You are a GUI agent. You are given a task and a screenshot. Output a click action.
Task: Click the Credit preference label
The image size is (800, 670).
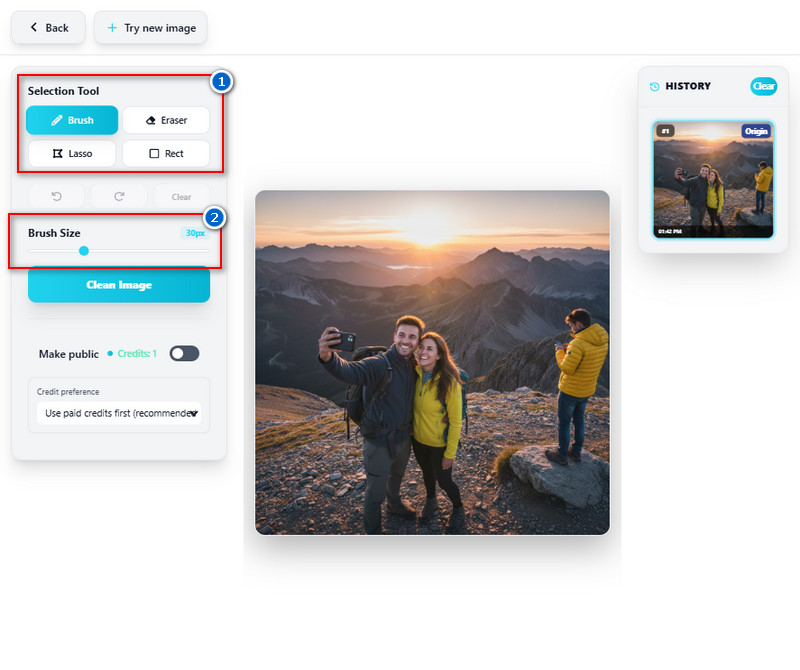(68, 392)
